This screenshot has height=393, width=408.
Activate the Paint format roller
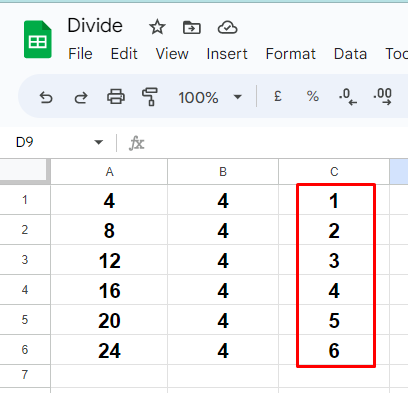[x=150, y=97]
